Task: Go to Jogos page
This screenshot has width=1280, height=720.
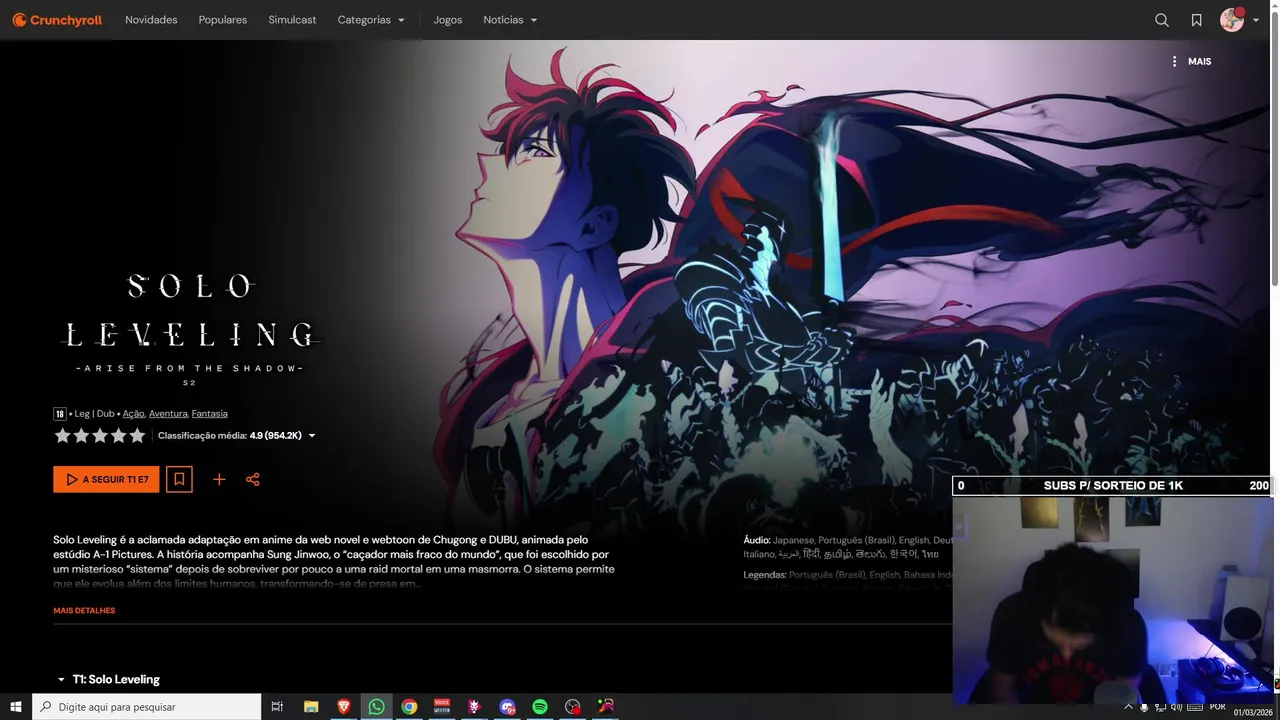Action: pos(448,20)
